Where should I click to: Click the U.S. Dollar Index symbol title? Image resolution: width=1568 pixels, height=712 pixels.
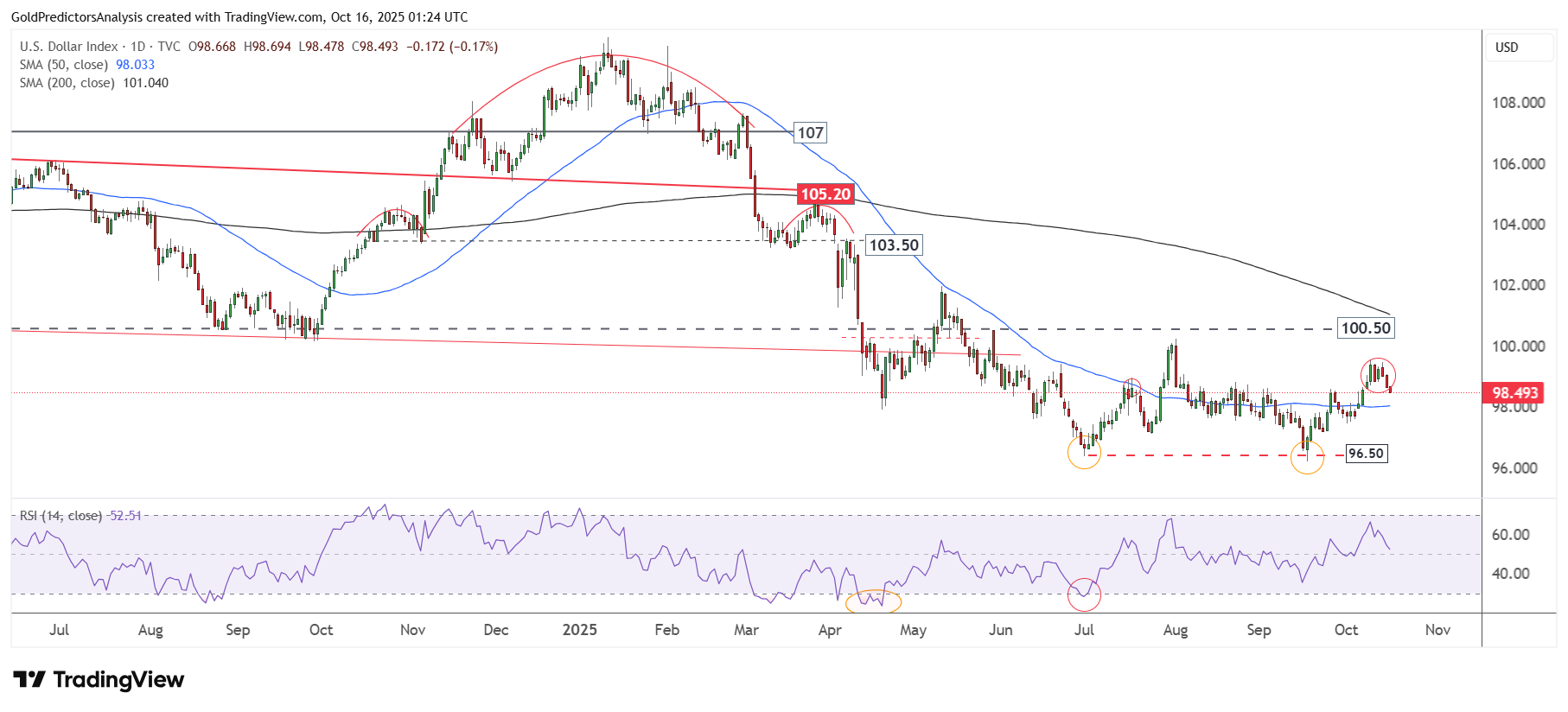coord(69,47)
